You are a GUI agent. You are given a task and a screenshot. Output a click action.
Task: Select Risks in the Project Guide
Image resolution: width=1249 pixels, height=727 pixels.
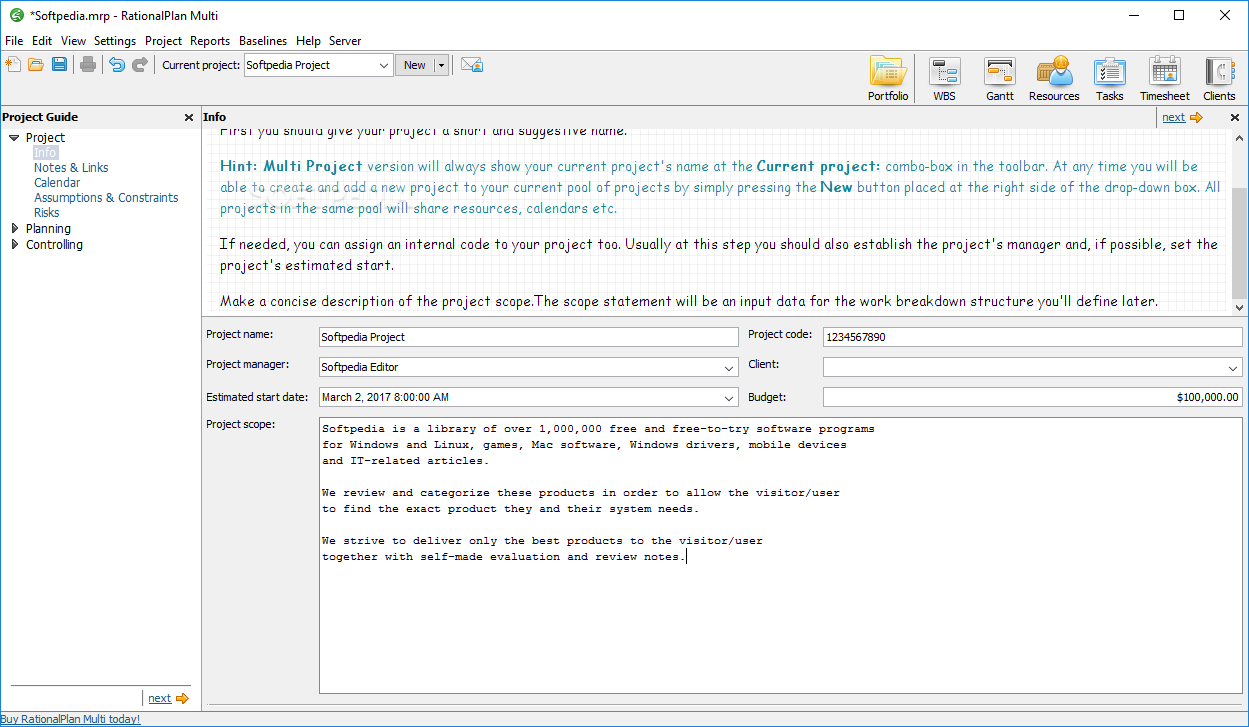[x=46, y=213]
